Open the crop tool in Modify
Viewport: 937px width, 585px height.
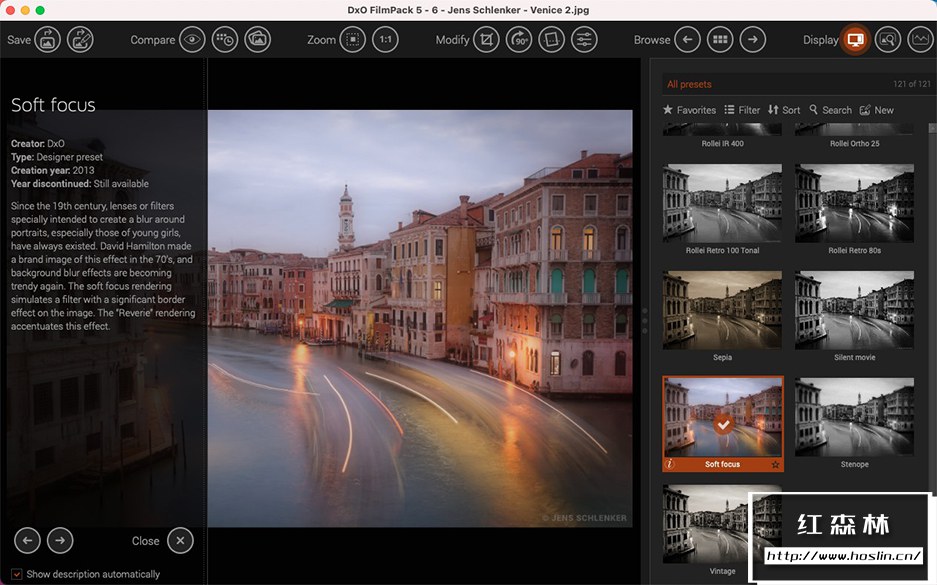[x=486, y=40]
